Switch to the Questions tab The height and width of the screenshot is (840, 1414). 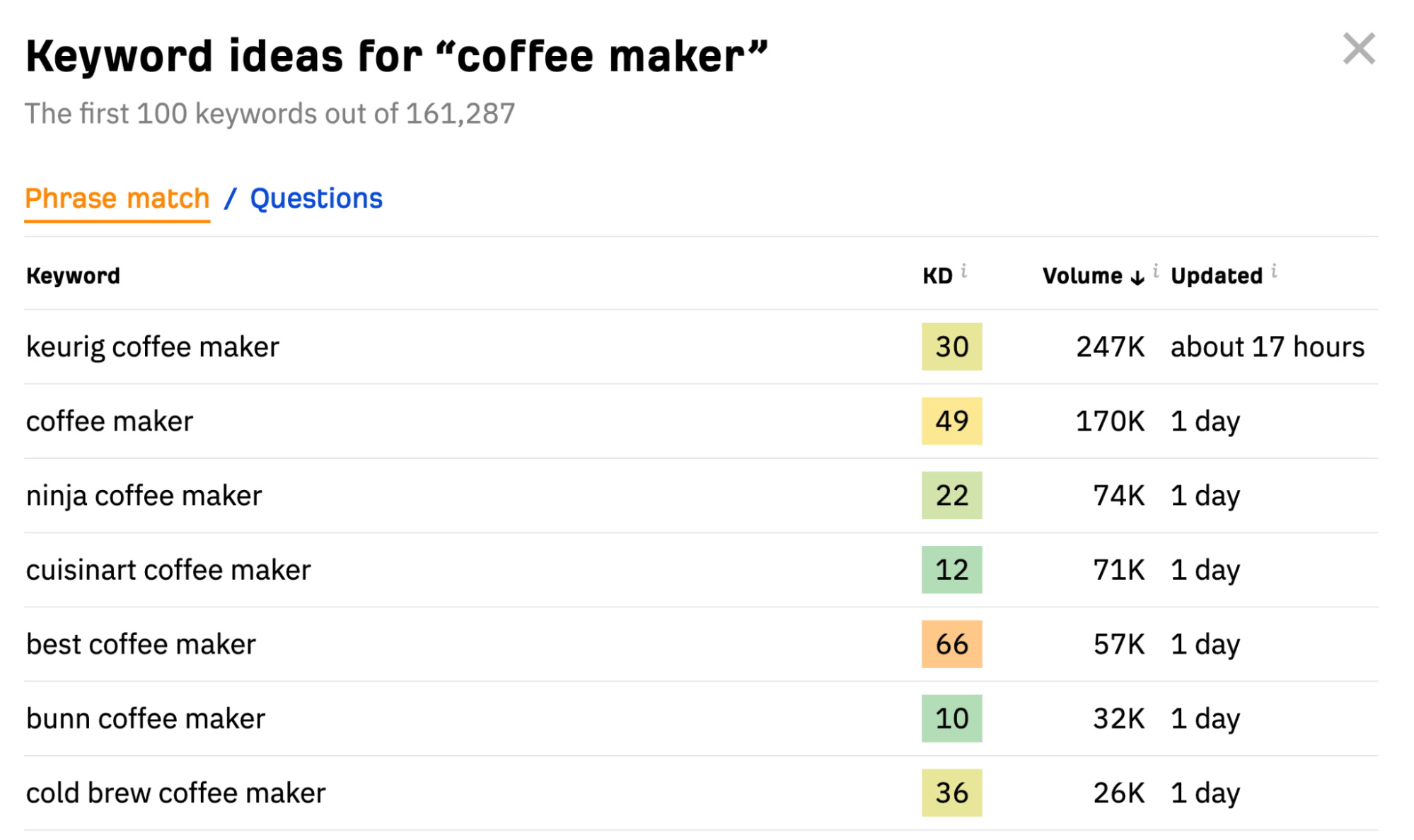315,198
